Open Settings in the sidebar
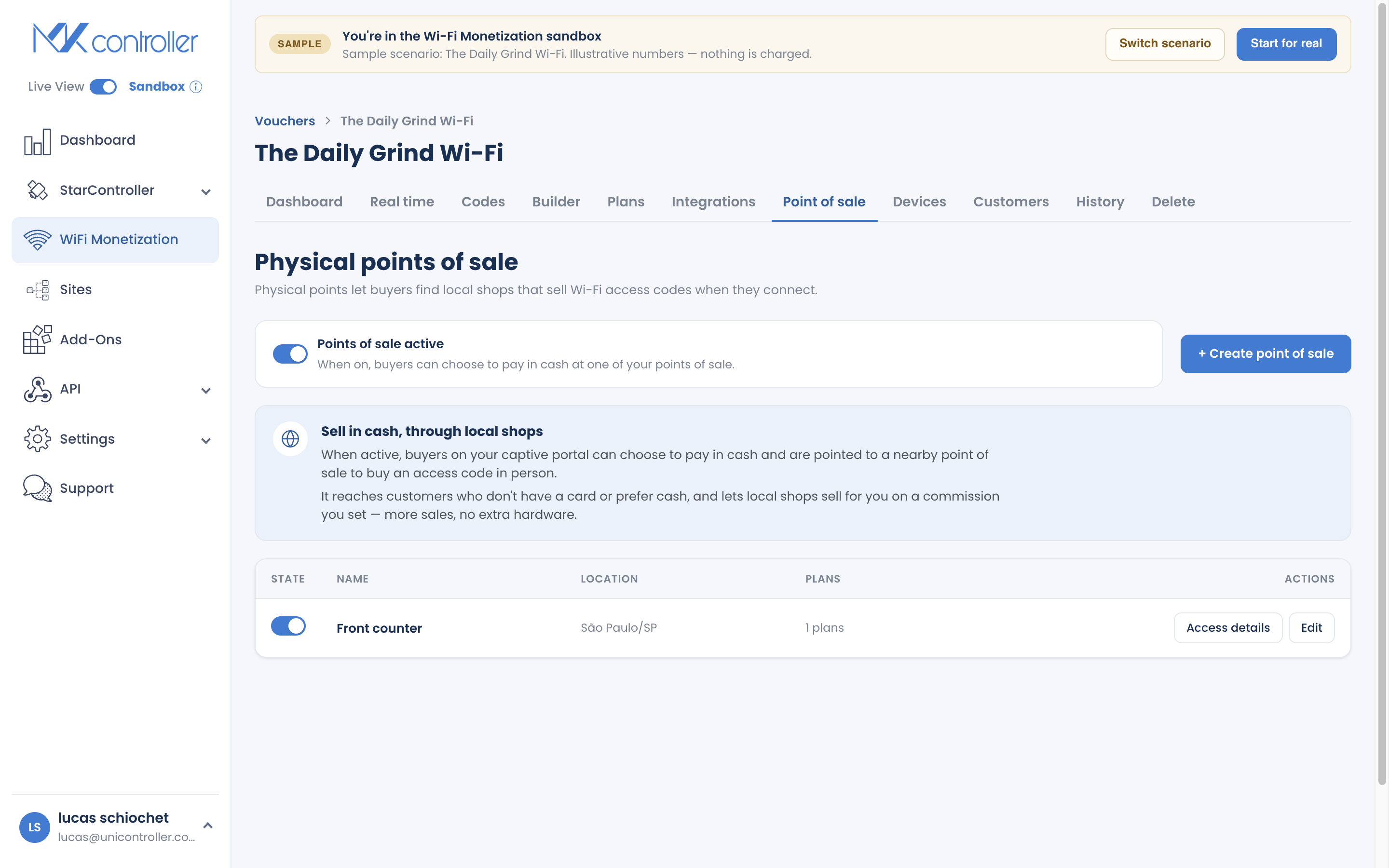 [115, 439]
